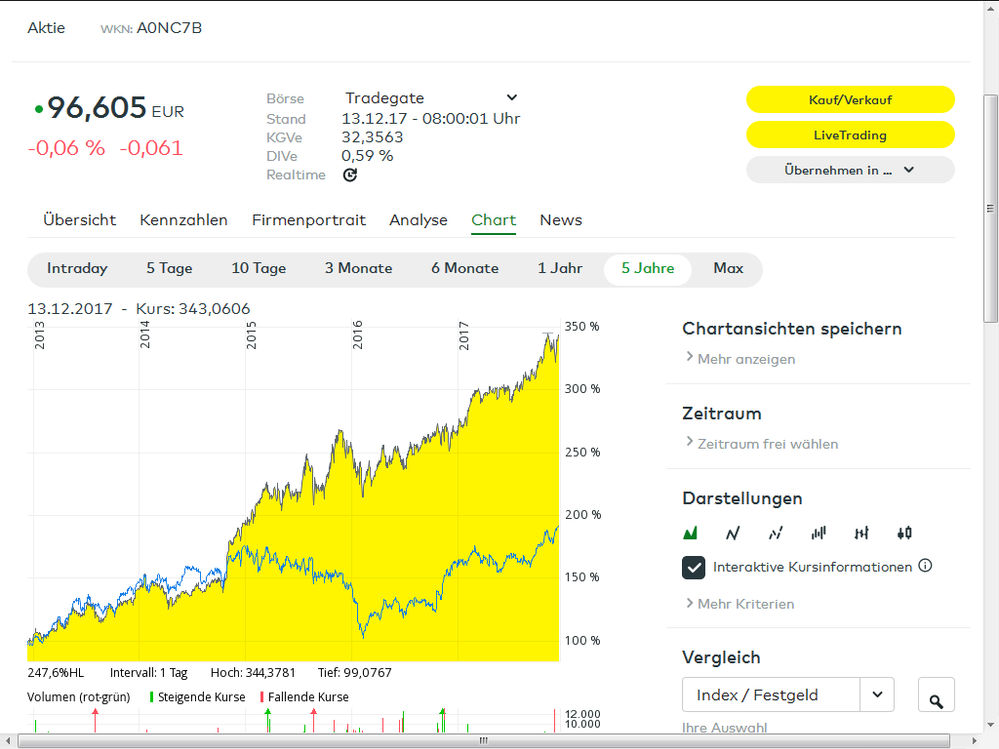
Task: Select the dotted line chart style
Action: 775,532
